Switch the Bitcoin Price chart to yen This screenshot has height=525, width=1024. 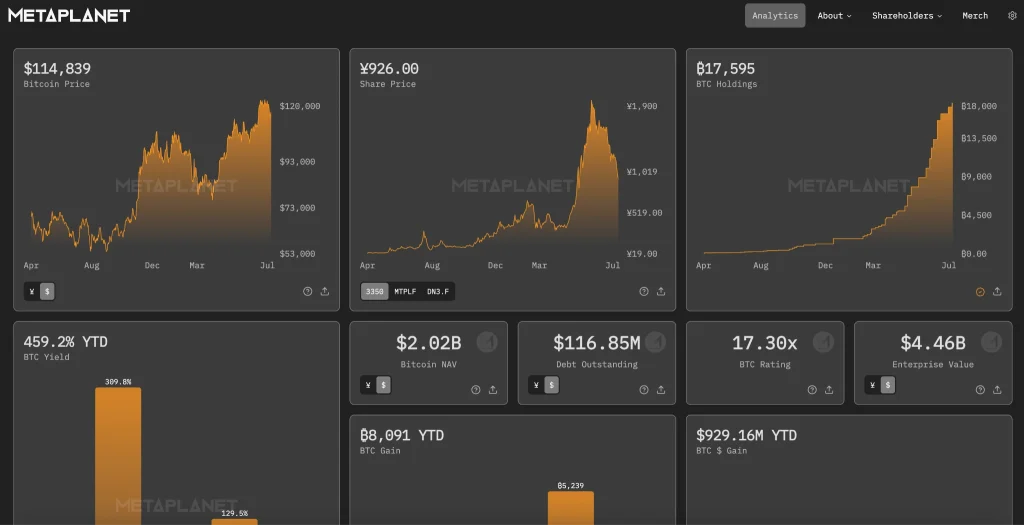33,292
